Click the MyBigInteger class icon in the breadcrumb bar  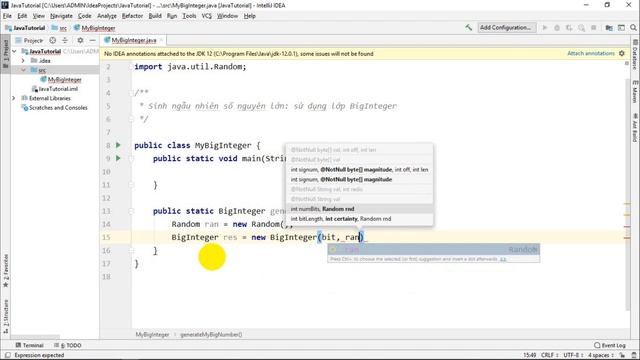[x=77, y=28]
